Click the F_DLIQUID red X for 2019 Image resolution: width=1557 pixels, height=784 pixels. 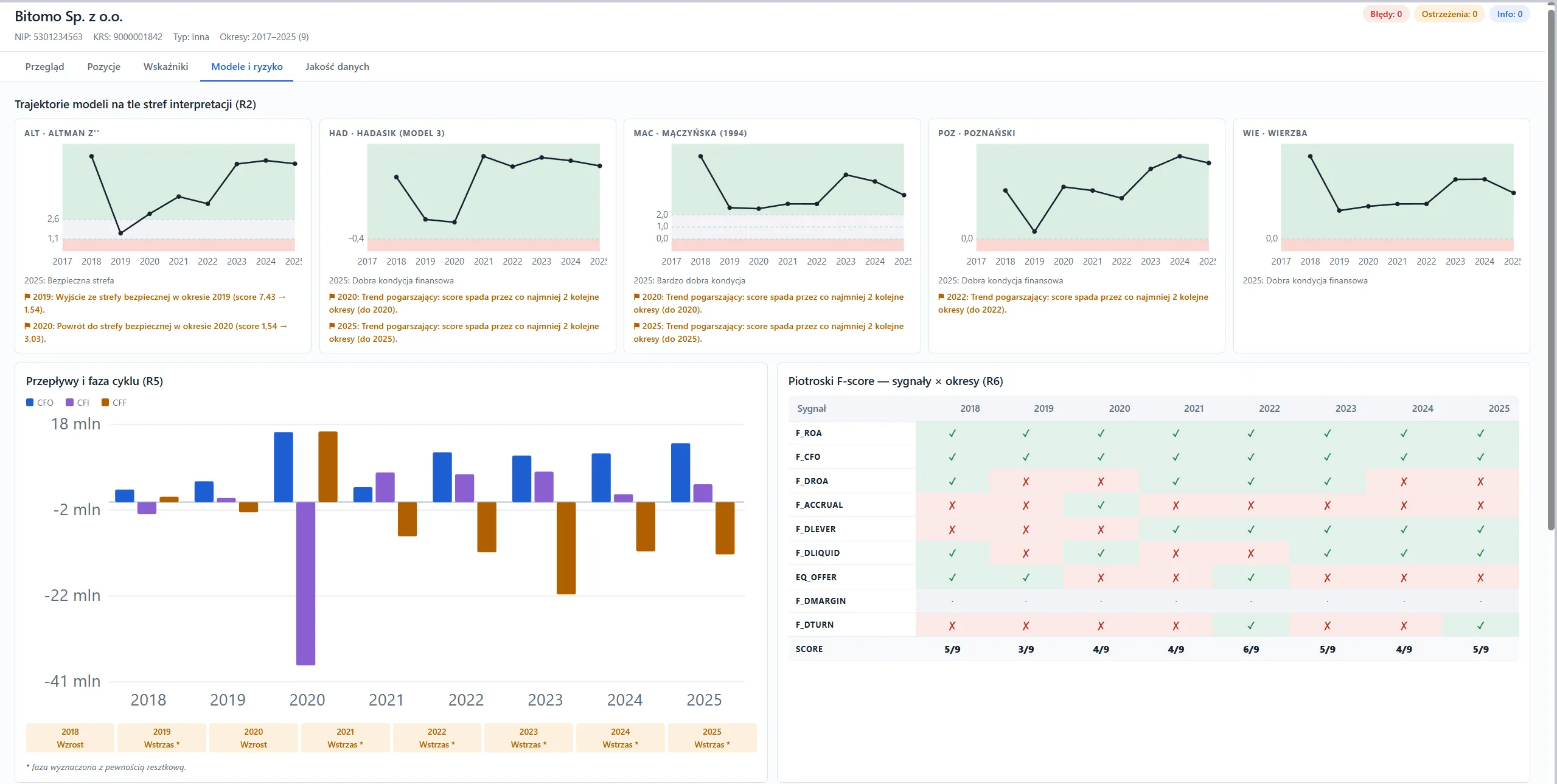[x=1026, y=553]
